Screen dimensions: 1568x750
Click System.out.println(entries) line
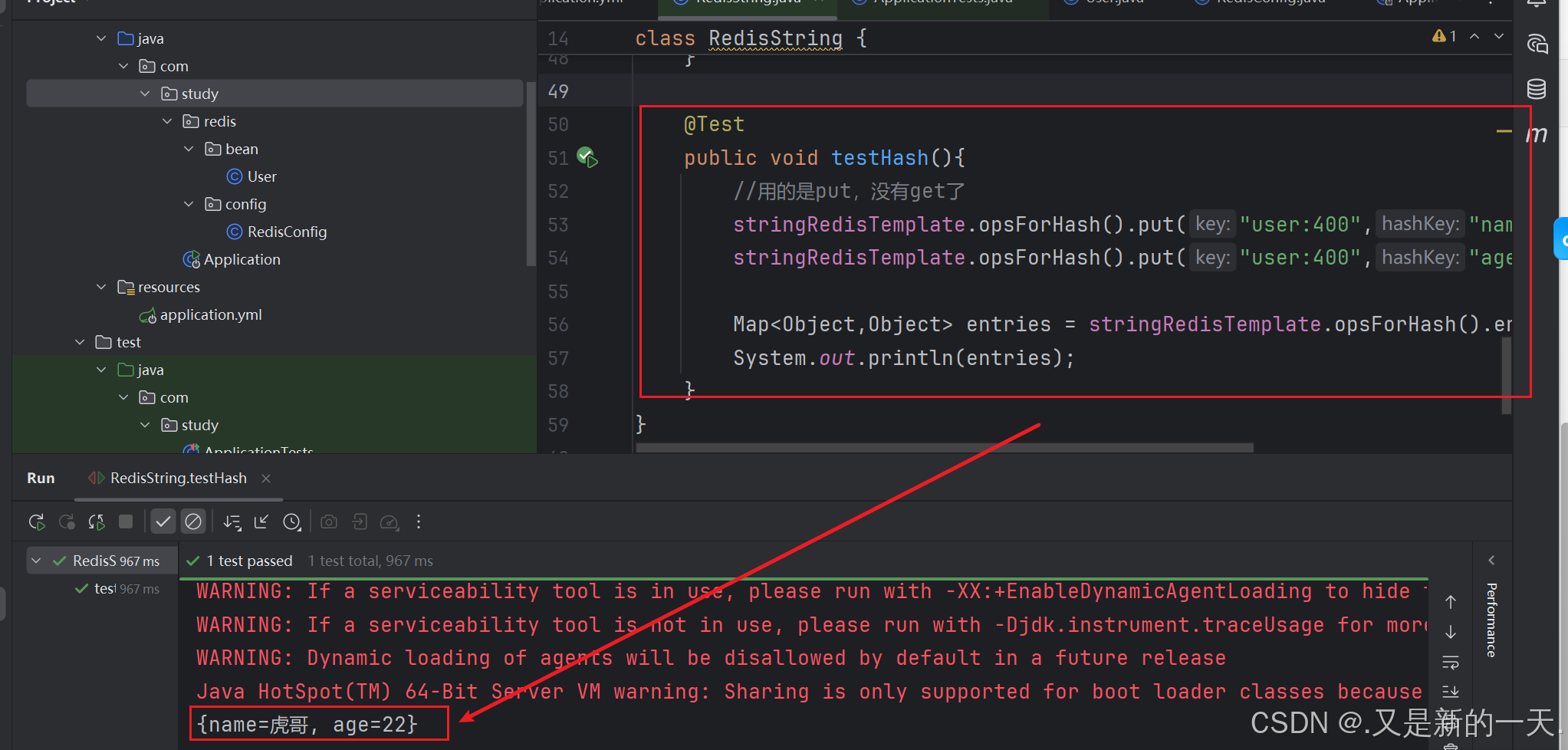pos(904,358)
